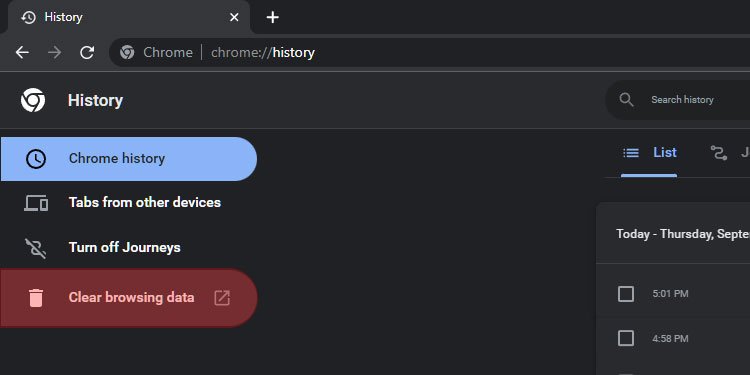Open Clear browsing data
750x375 pixels.
coord(129,298)
